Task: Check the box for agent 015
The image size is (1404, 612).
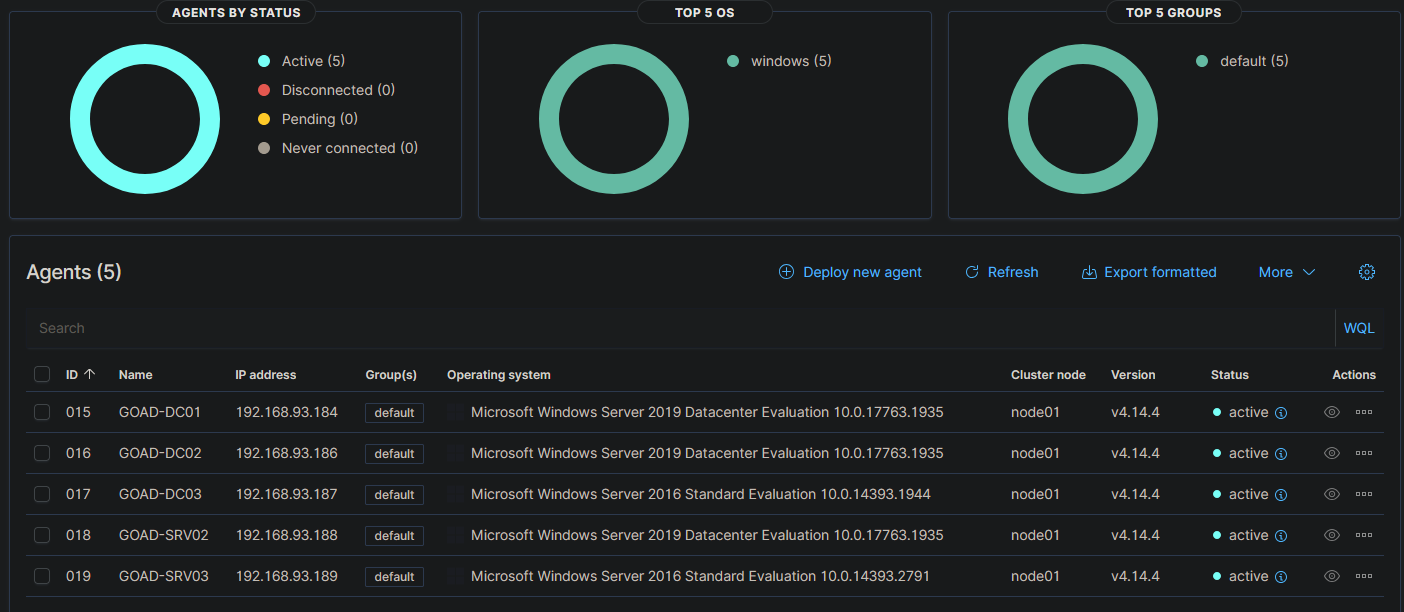Action: [x=42, y=412]
